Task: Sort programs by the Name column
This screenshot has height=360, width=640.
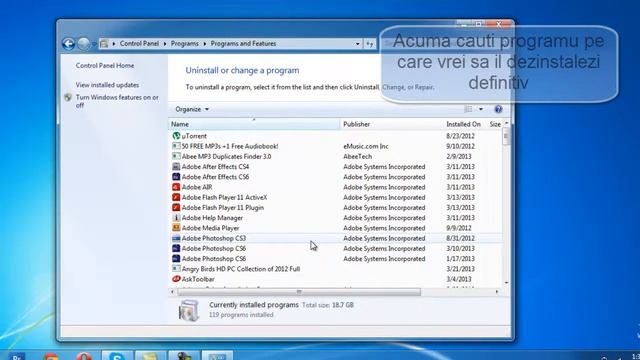Action: (x=254, y=124)
